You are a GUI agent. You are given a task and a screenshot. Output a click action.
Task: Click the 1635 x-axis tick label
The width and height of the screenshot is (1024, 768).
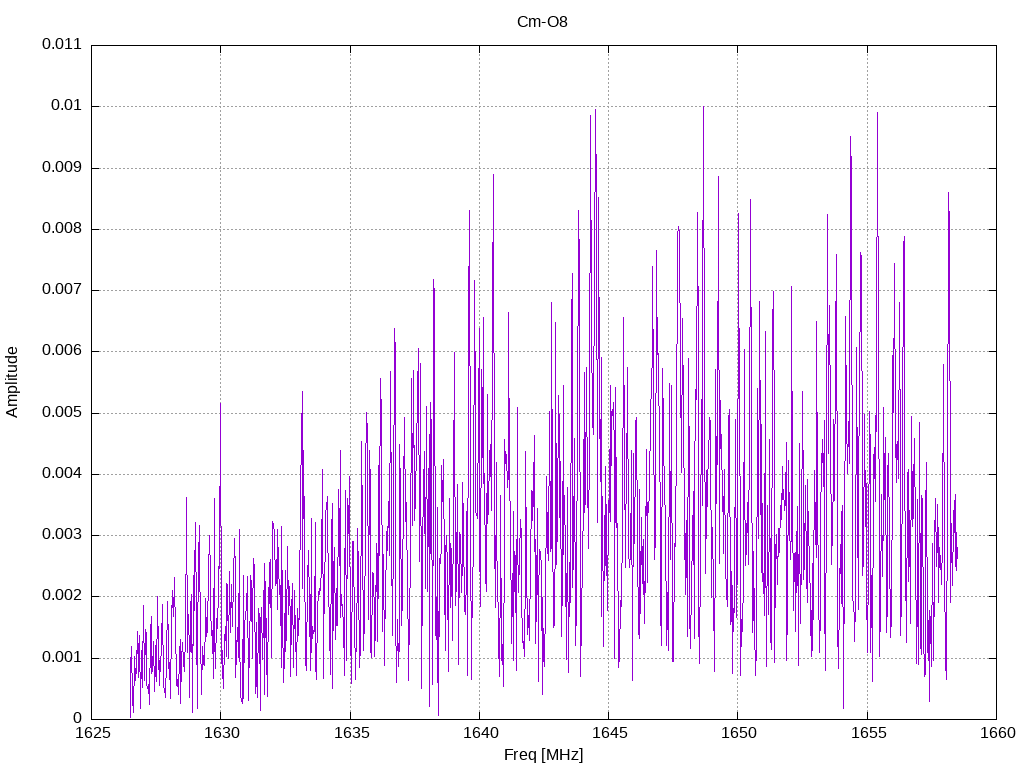pos(351,733)
